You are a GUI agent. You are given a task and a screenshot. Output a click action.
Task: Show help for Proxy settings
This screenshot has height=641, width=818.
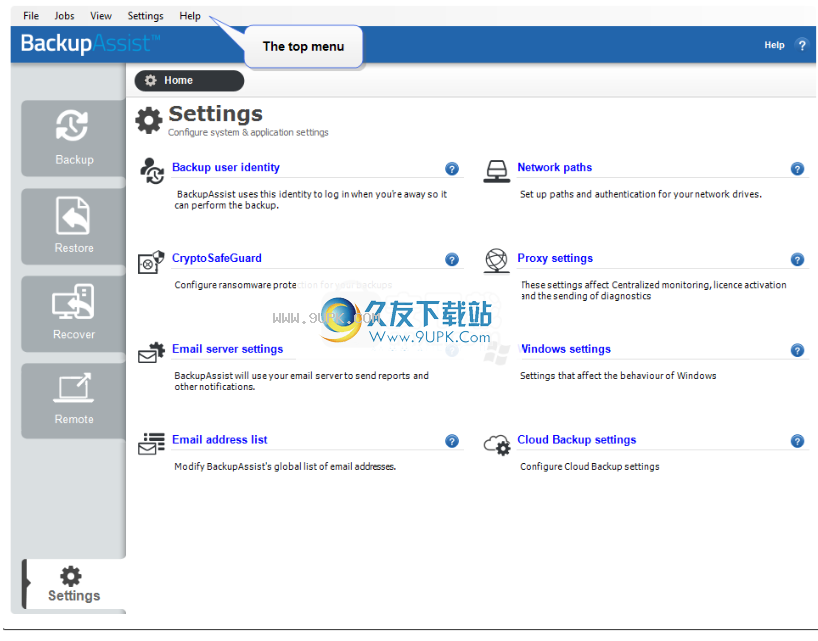(x=797, y=259)
